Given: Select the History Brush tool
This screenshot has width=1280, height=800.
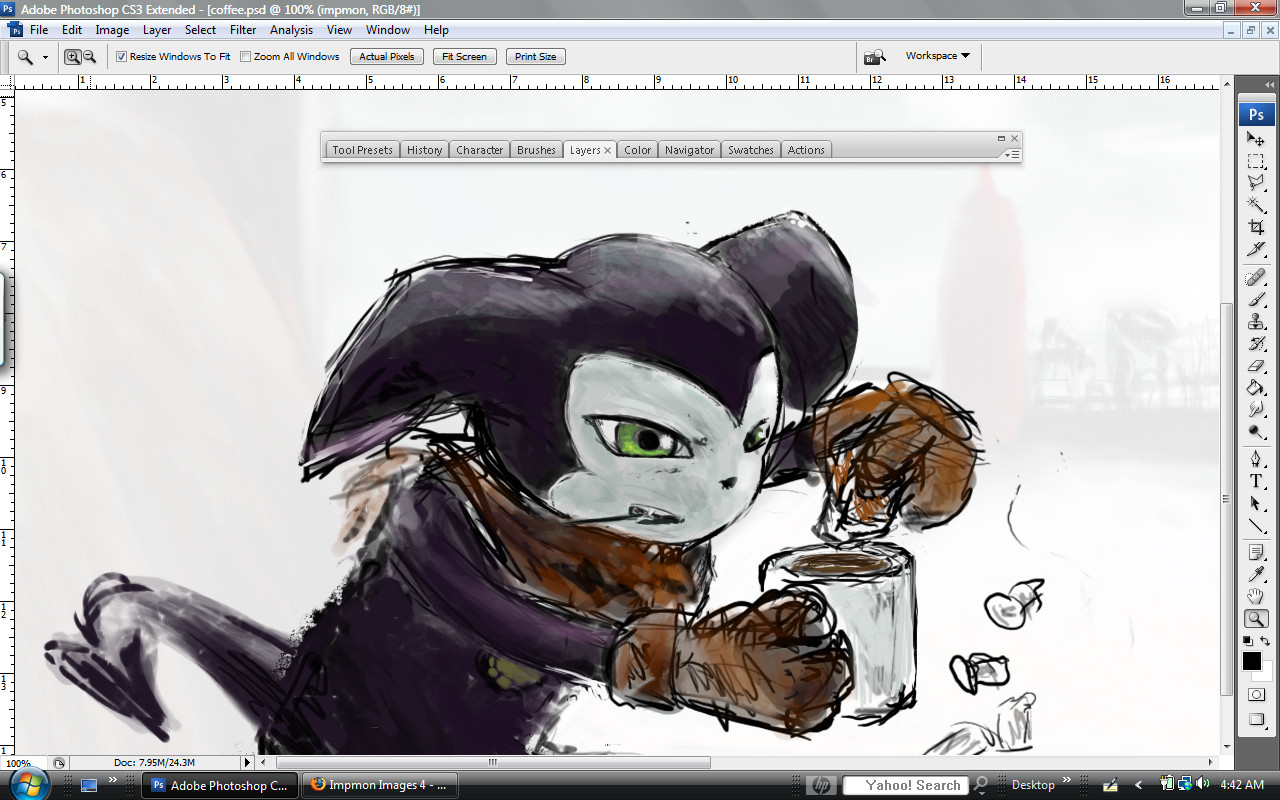Looking at the screenshot, I should pyautogui.click(x=1256, y=344).
